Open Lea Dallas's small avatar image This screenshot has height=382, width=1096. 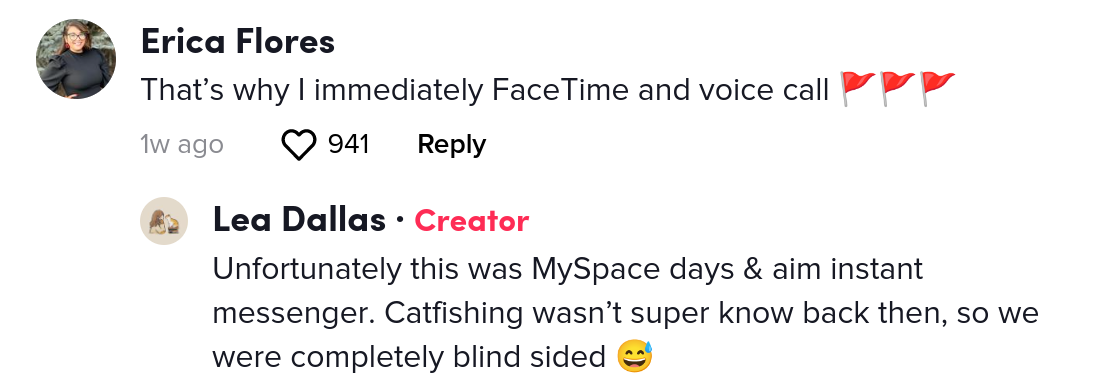(164, 221)
